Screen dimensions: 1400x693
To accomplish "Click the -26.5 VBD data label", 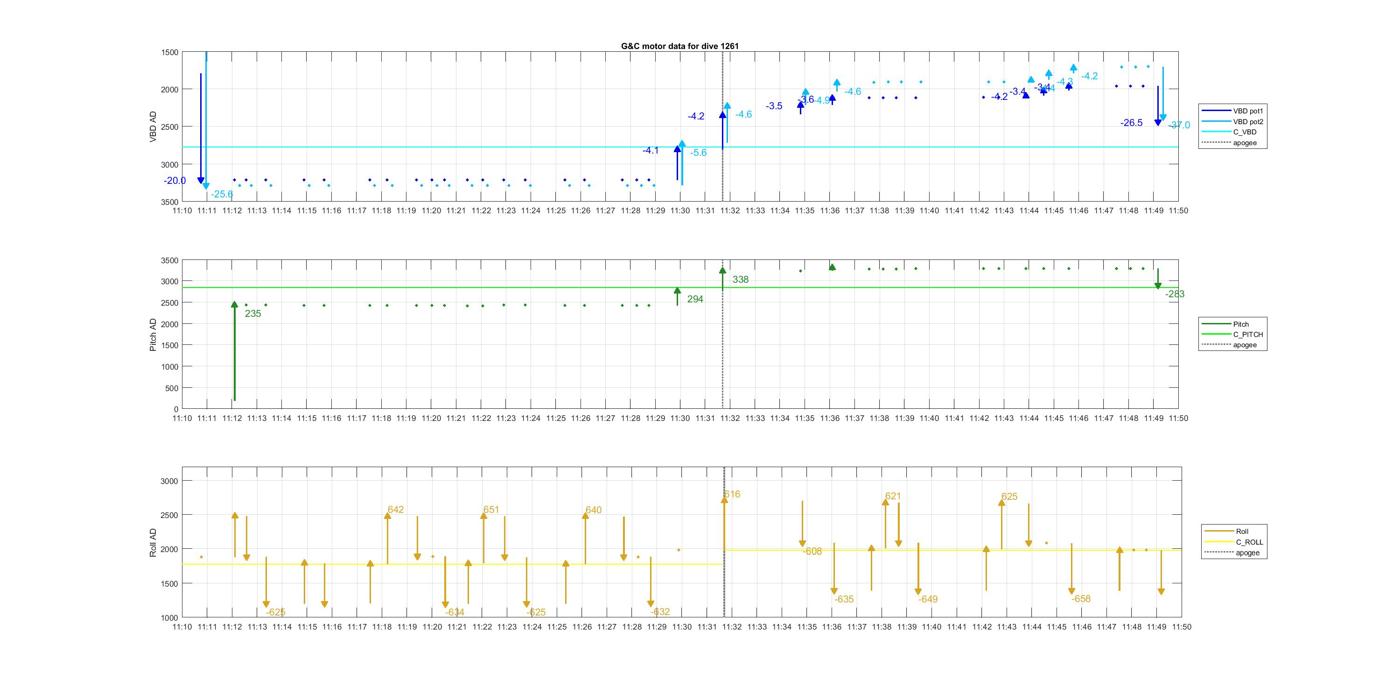I will 1132,123.
